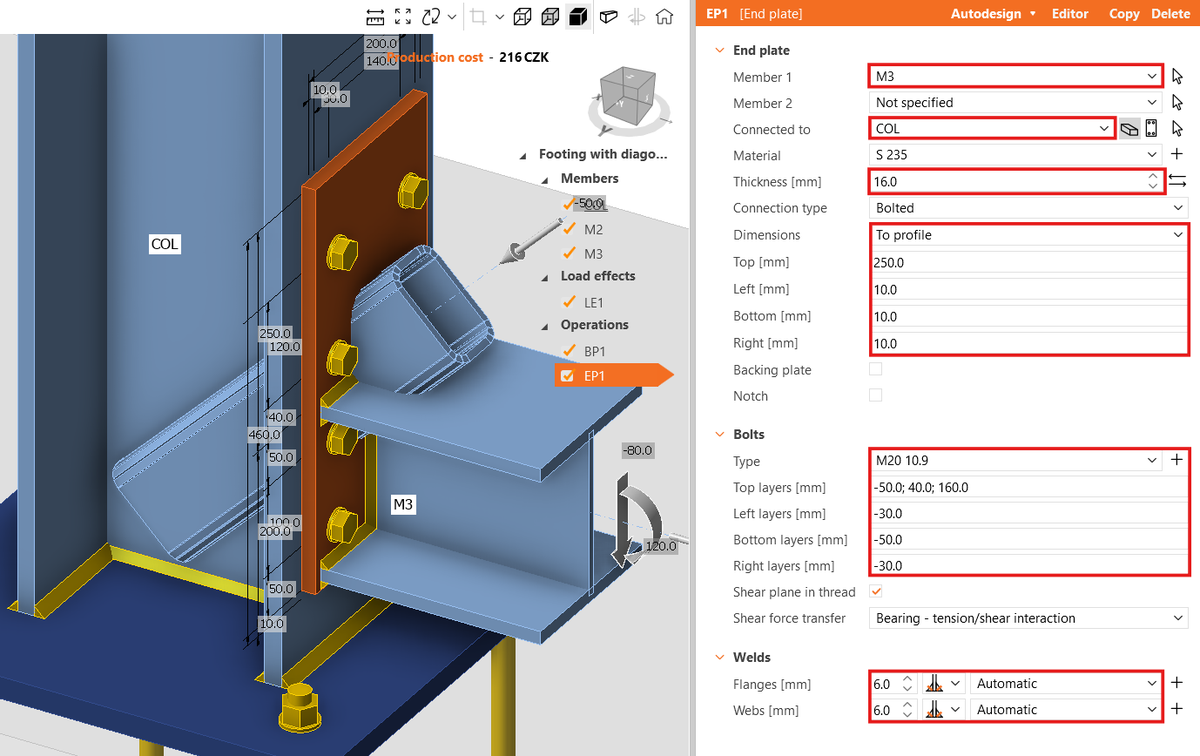Click Copy to duplicate operation EP1
The height and width of the screenshot is (756, 1200).
(x=1123, y=14)
